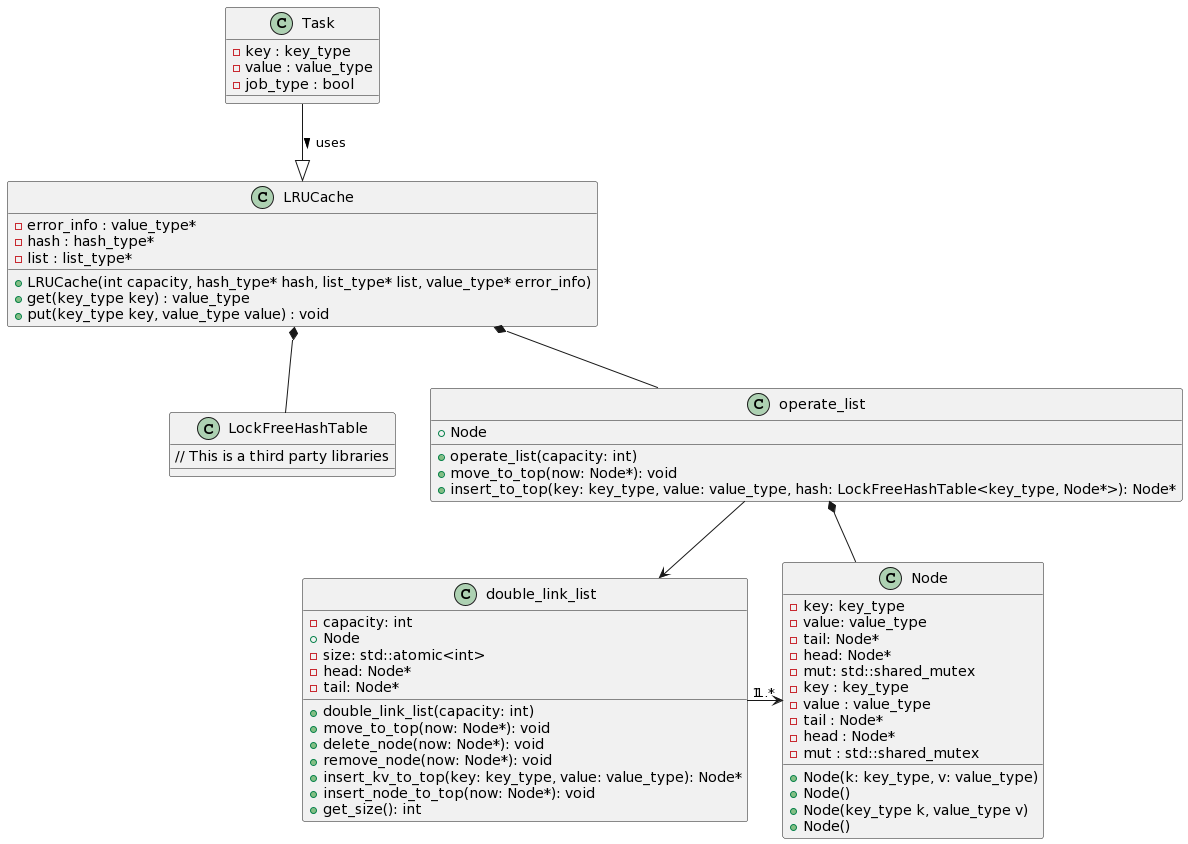Click 'Node(k: key_type, v: value_type)' constructor
The image size is (1188, 844).
coord(921,777)
